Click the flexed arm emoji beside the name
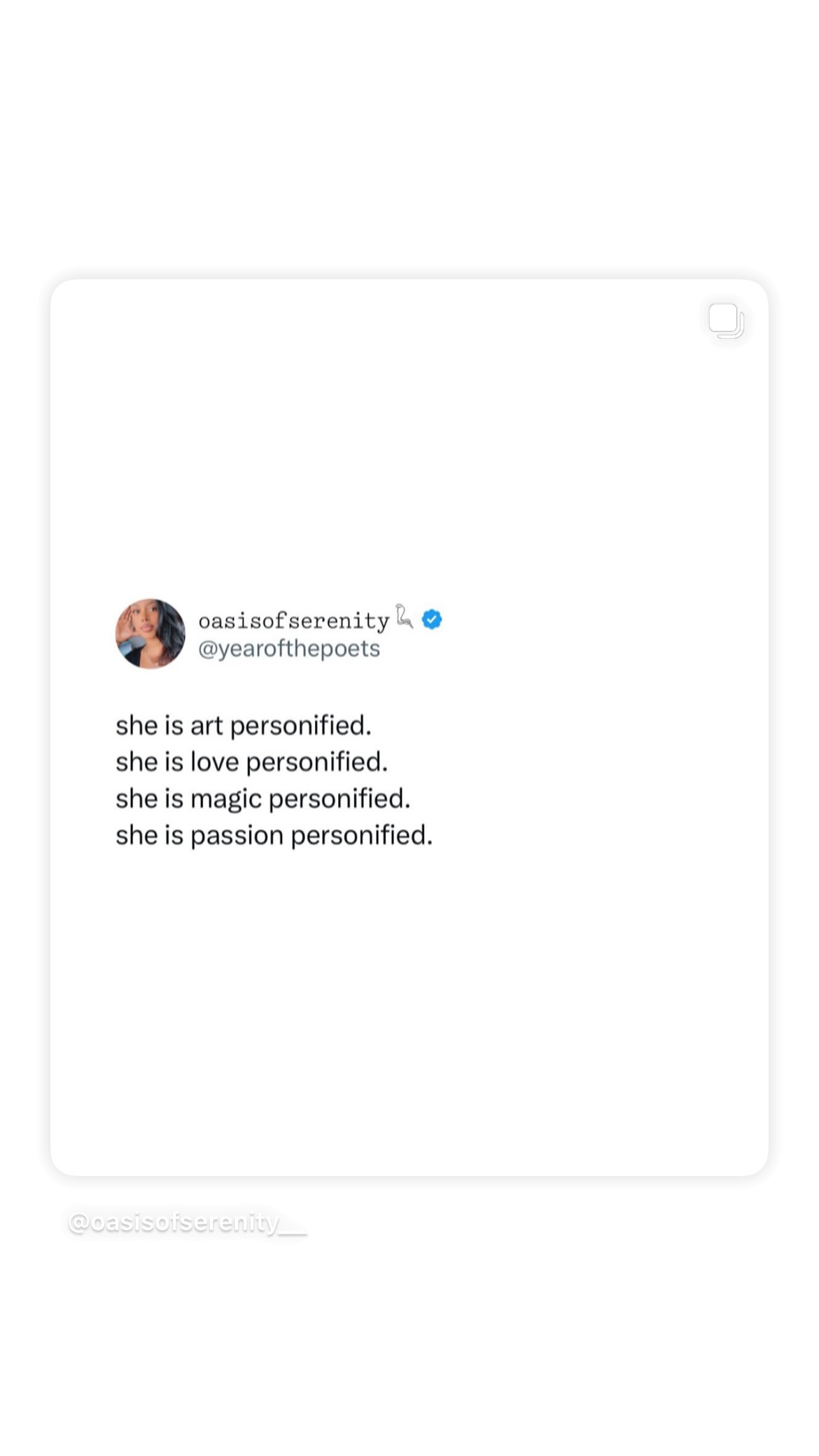 (x=404, y=616)
